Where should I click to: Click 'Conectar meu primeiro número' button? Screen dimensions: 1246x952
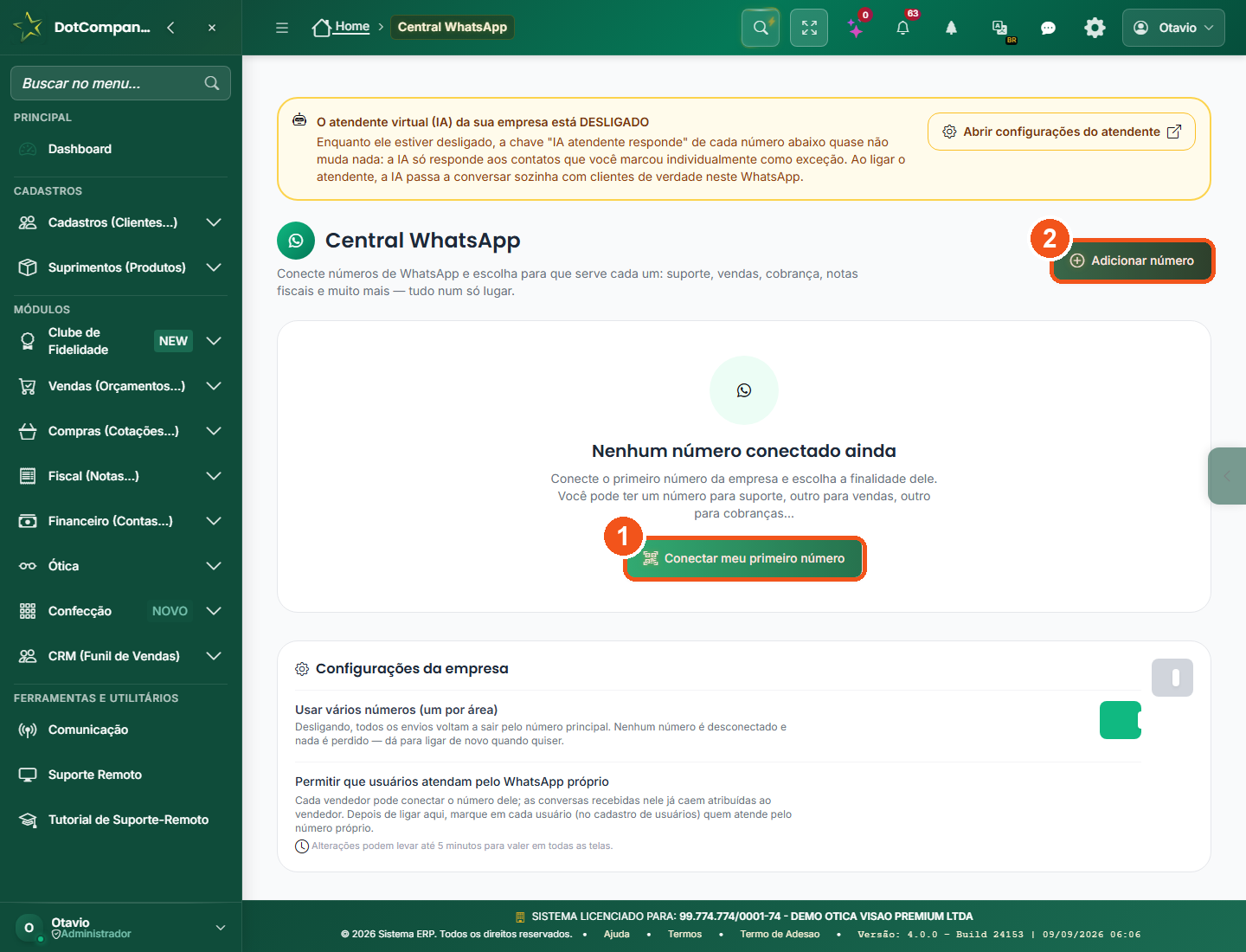click(x=744, y=558)
